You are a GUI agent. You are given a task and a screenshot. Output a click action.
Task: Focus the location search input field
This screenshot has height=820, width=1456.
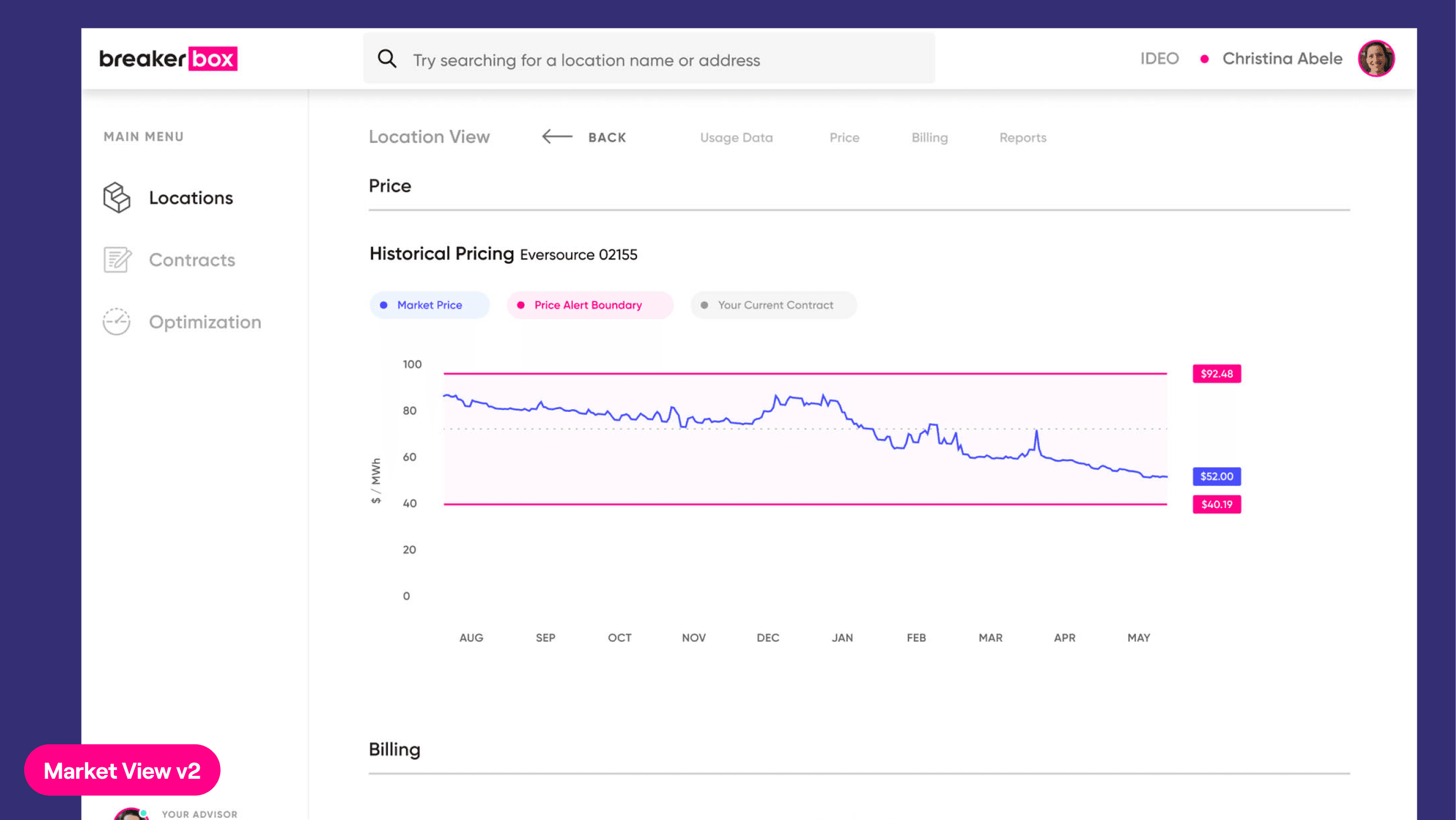tap(649, 58)
